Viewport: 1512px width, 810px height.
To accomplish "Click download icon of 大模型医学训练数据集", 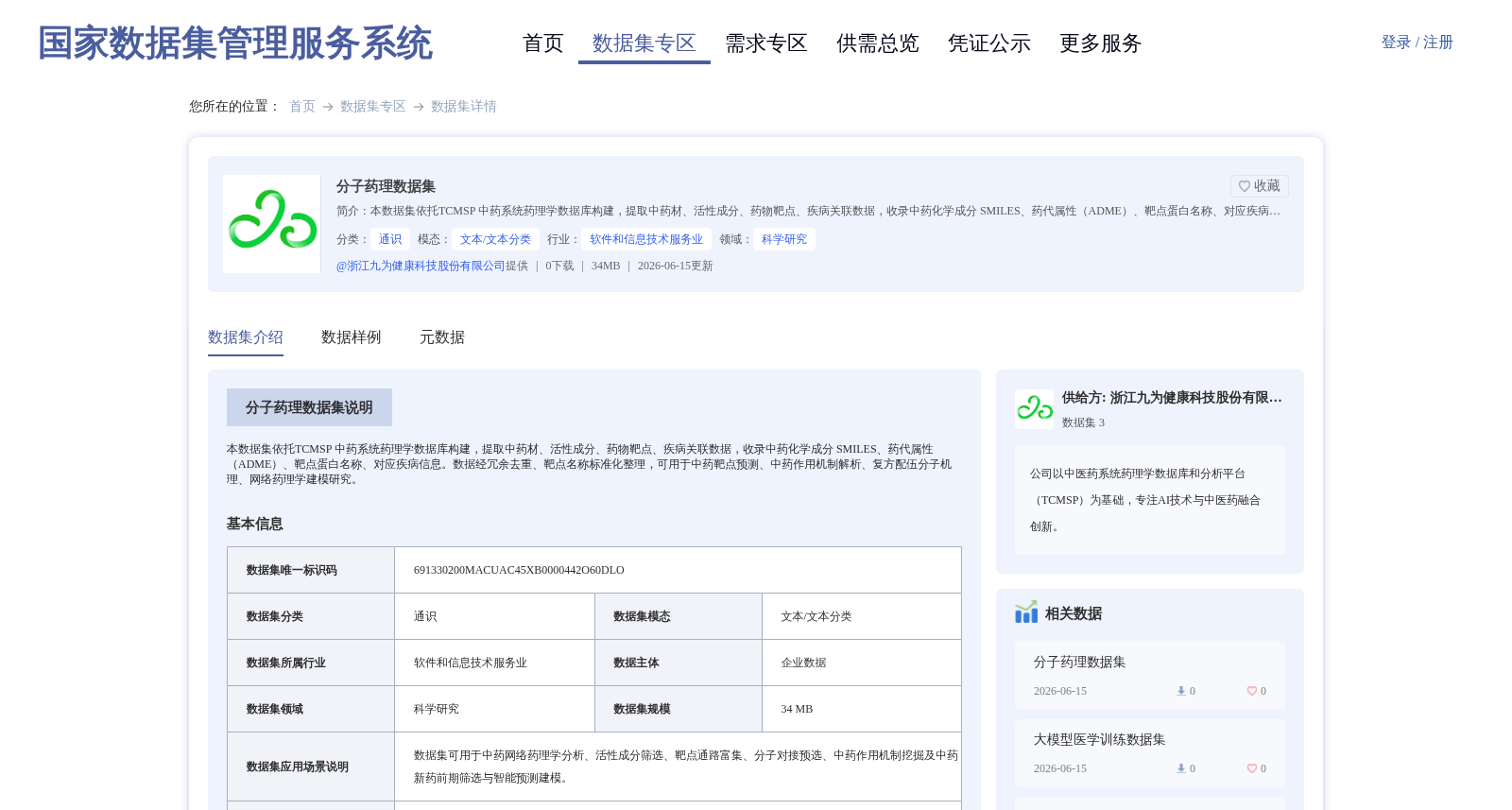I will pos(1181,768).
